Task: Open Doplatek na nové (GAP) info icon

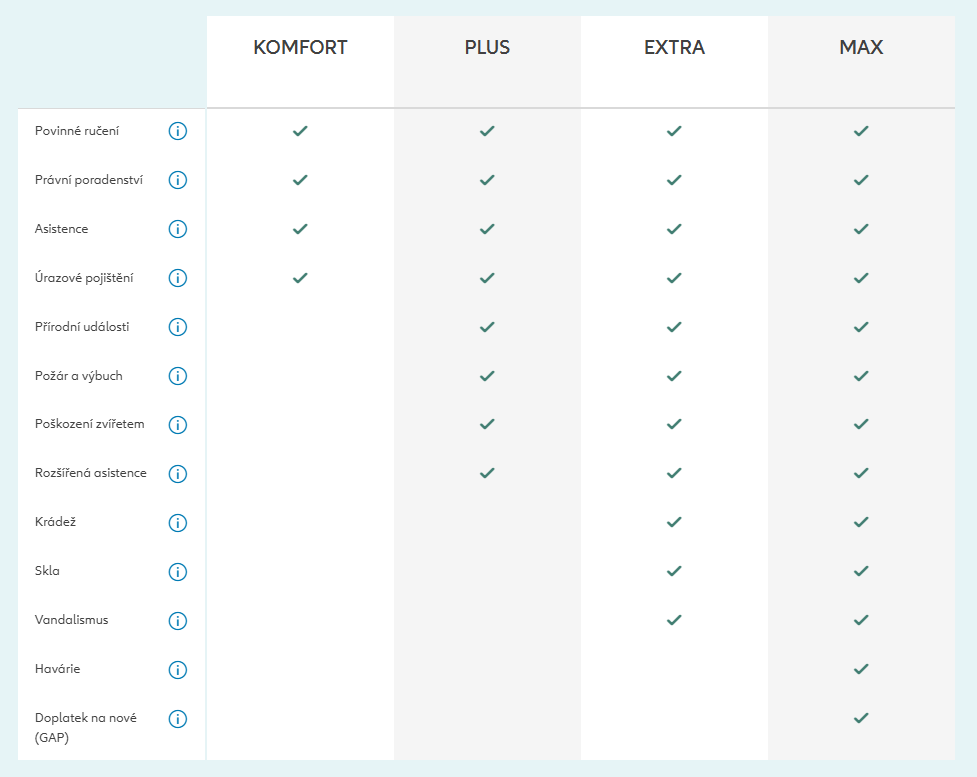Action: pyautogui.click(x=178, y=719)
